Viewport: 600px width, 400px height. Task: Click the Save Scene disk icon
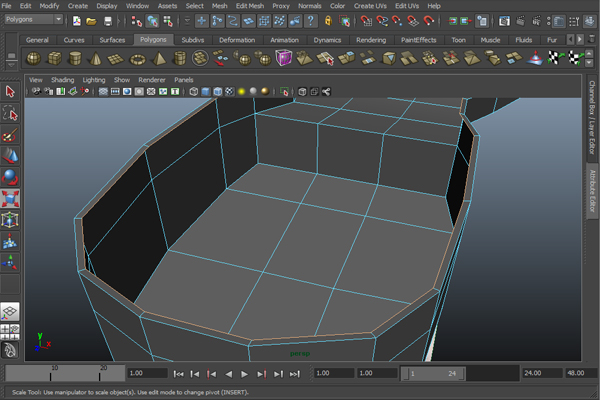point(108,21)
